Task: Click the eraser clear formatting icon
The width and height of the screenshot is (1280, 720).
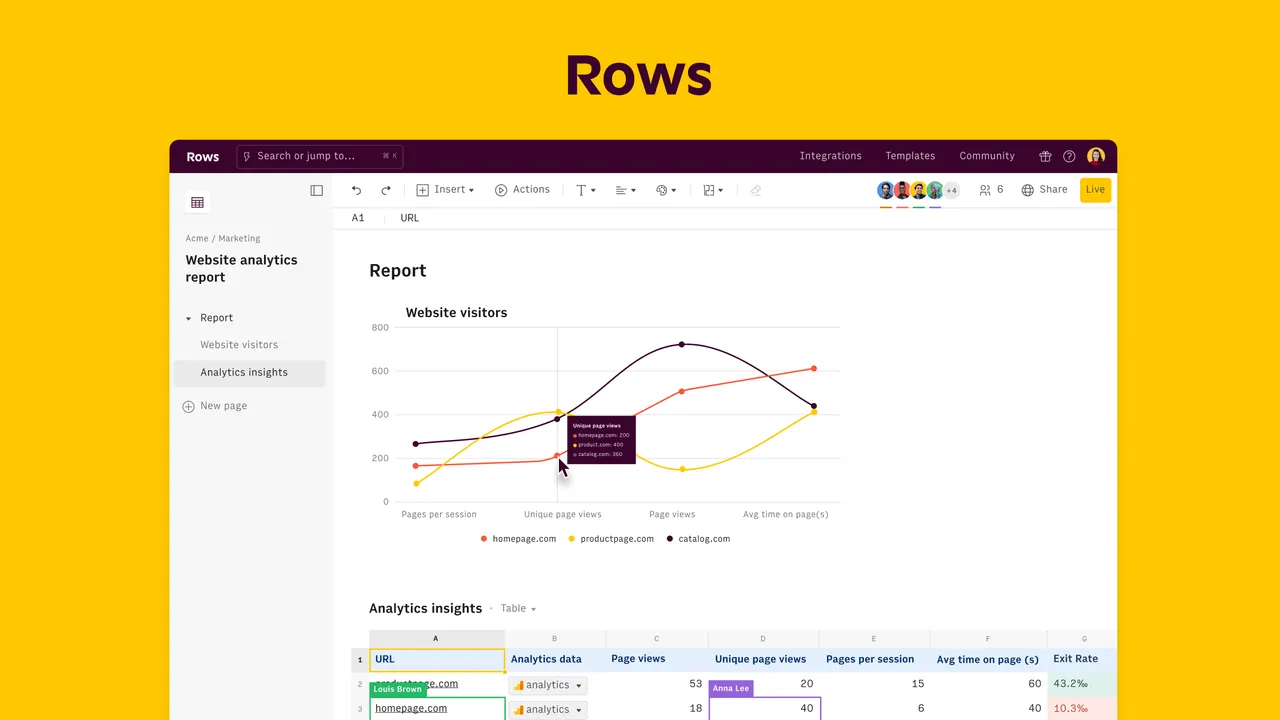Action: pos(755,190)
